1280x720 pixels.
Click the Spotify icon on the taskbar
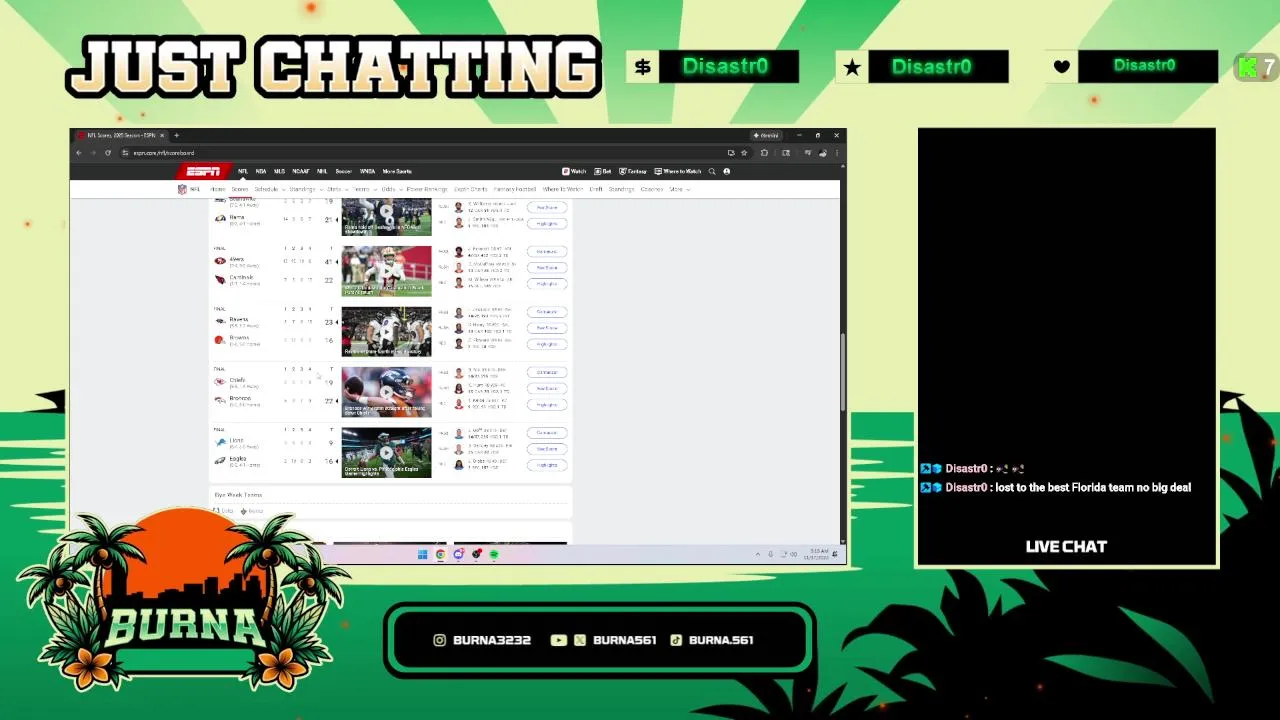494,554
